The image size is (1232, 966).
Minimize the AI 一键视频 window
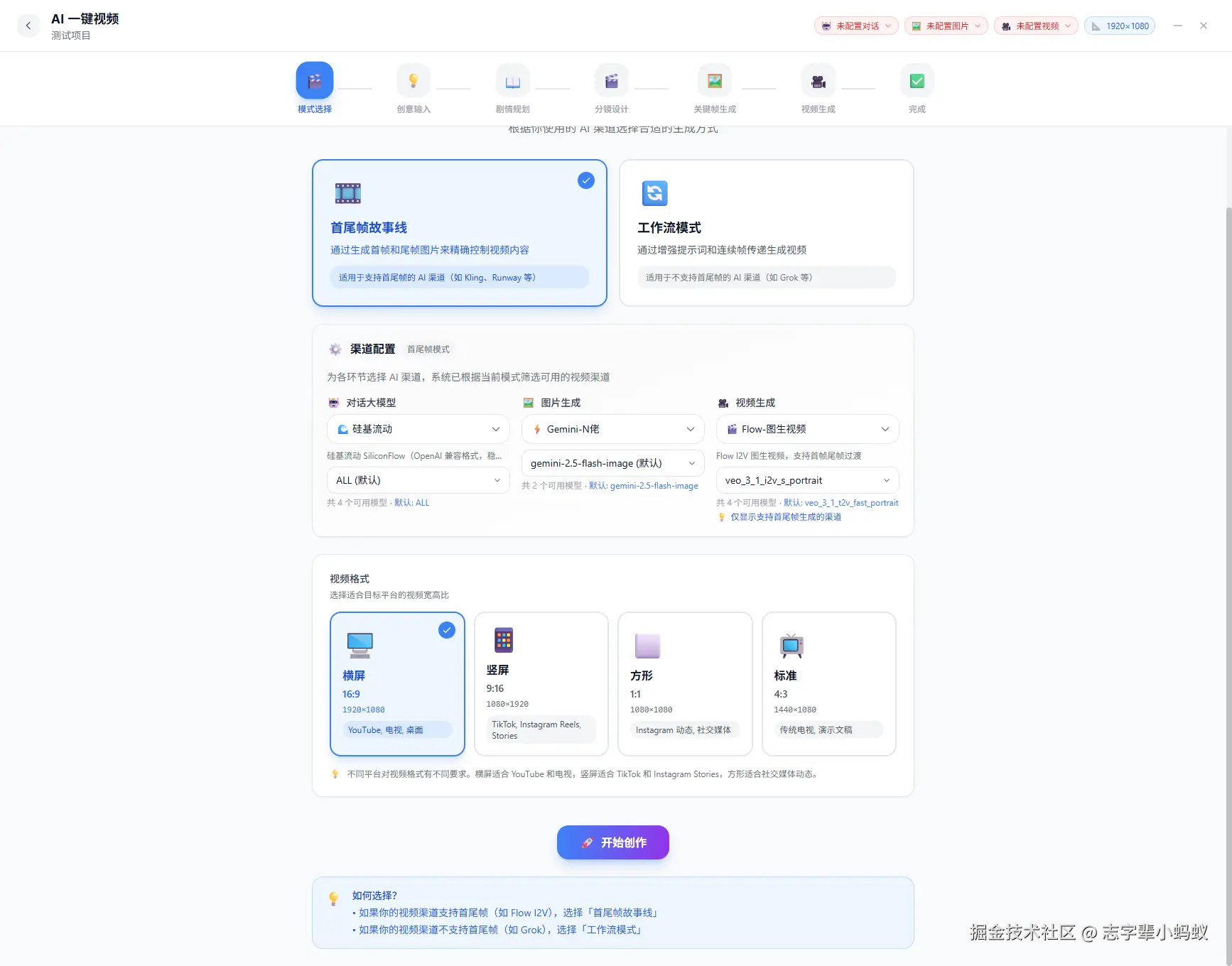point(1178,26)
